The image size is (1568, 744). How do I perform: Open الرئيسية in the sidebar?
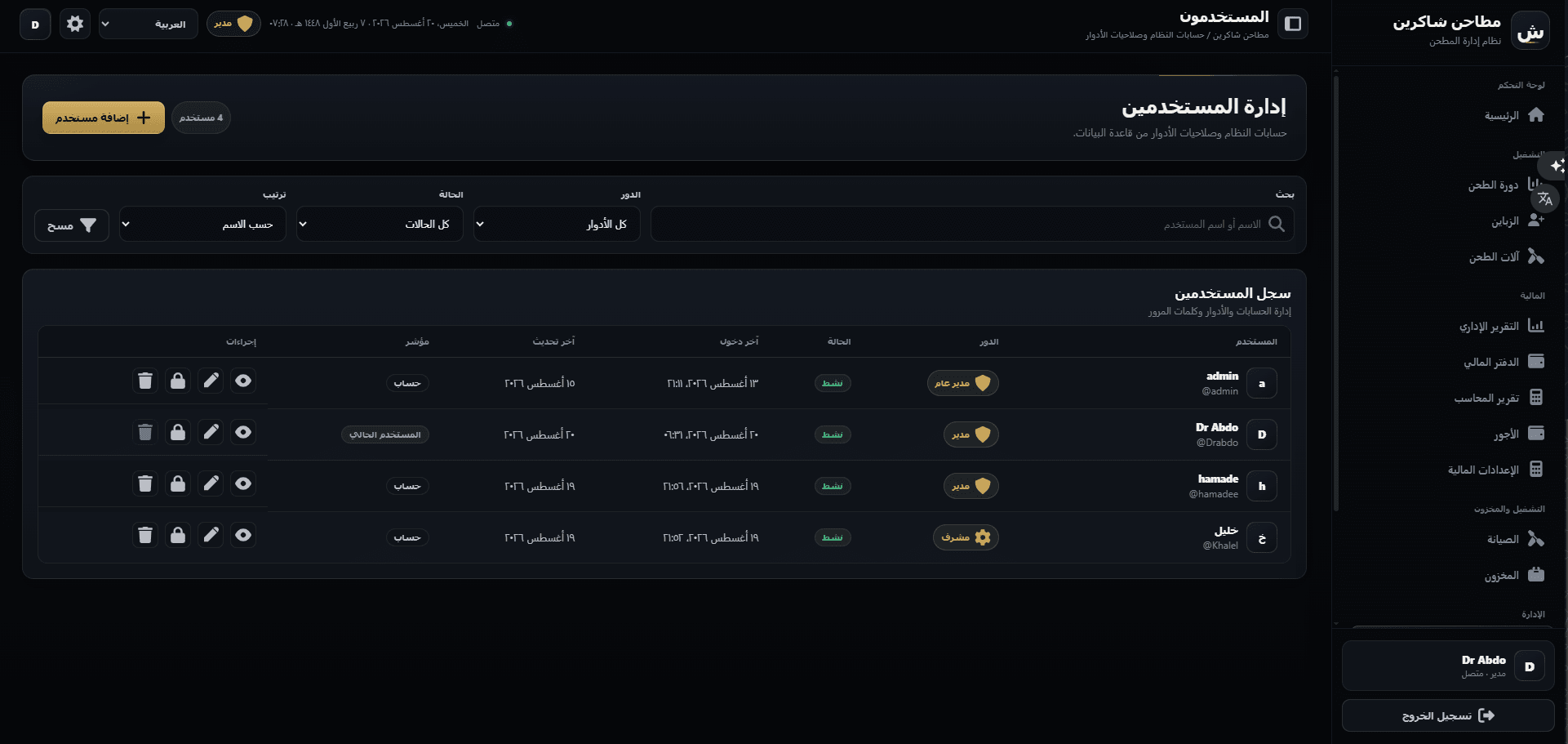tap(1514, 115)
